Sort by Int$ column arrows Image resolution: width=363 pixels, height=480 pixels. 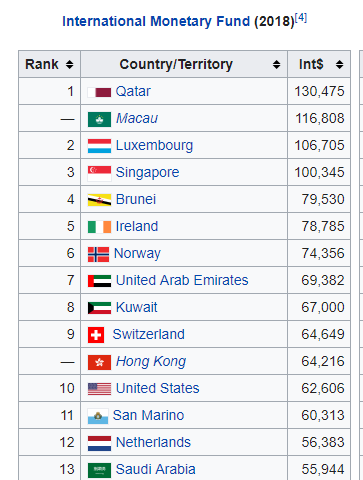[x=339, y=64]
